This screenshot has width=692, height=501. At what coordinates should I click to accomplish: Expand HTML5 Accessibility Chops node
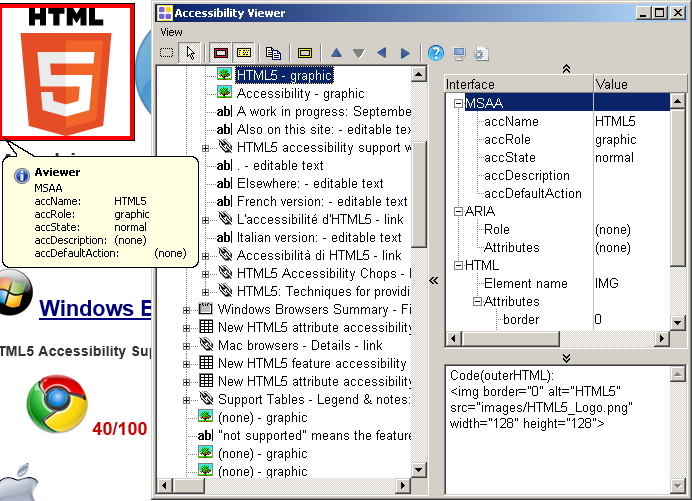(205, 274)
